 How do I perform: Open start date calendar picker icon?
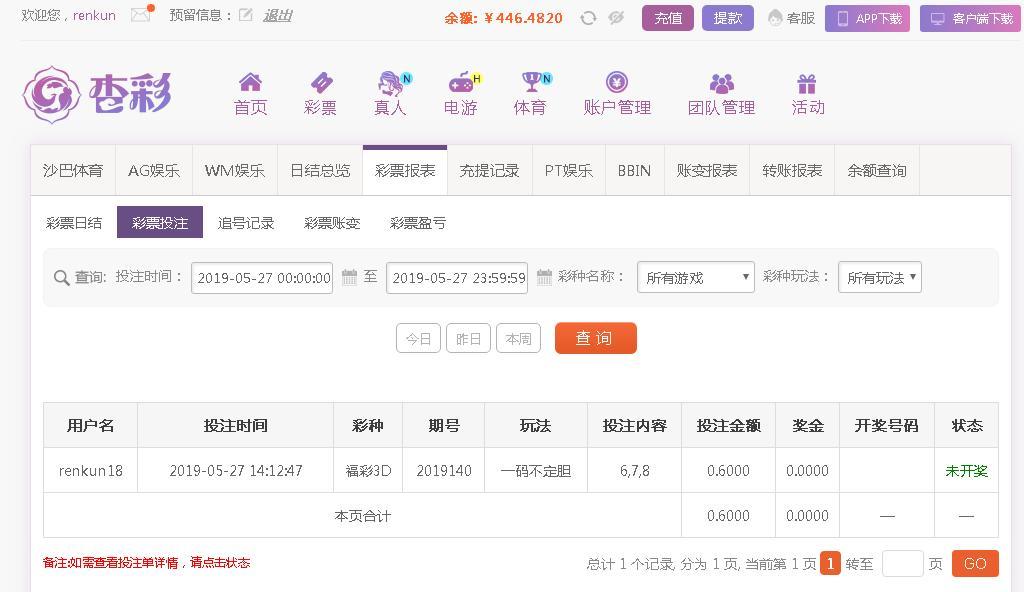click(349, 277)
